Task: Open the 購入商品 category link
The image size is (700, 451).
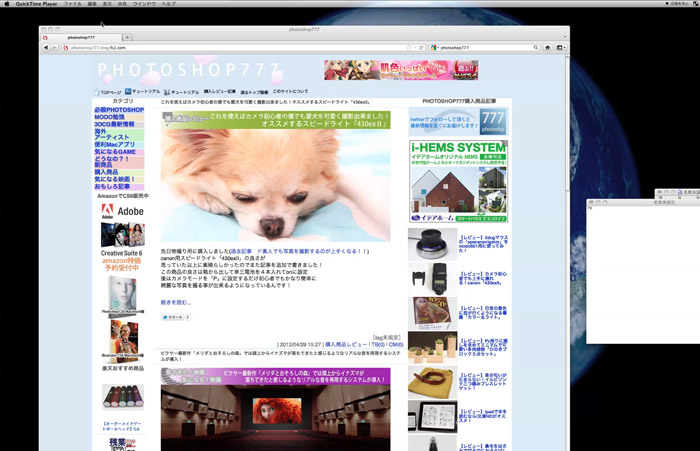Action: pyautogui.click(x=119, y=172)
